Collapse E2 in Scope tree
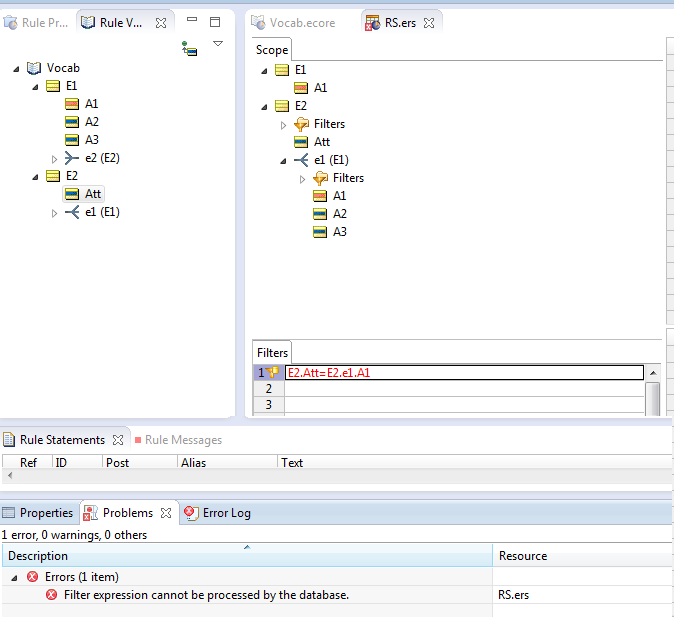Screen dimensions: 674x617 pyautogui.click(x=264, y=107)
